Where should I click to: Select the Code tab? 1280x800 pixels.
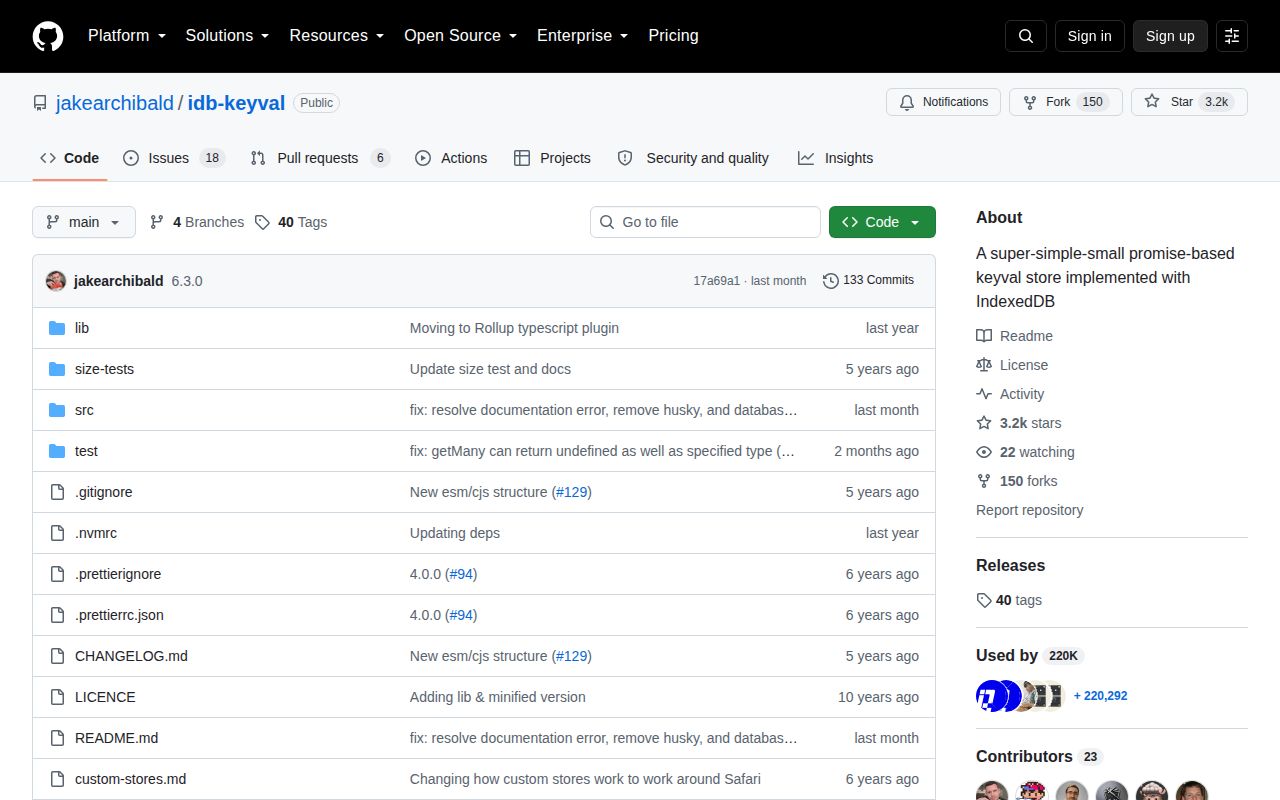[70, 158]
